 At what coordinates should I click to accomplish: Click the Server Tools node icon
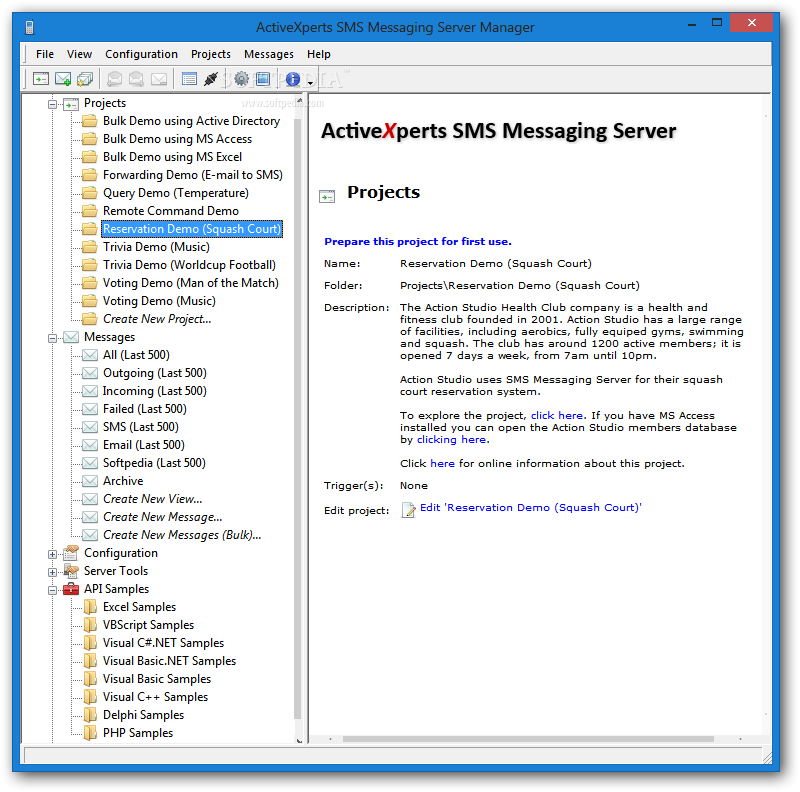coord(71,571)
